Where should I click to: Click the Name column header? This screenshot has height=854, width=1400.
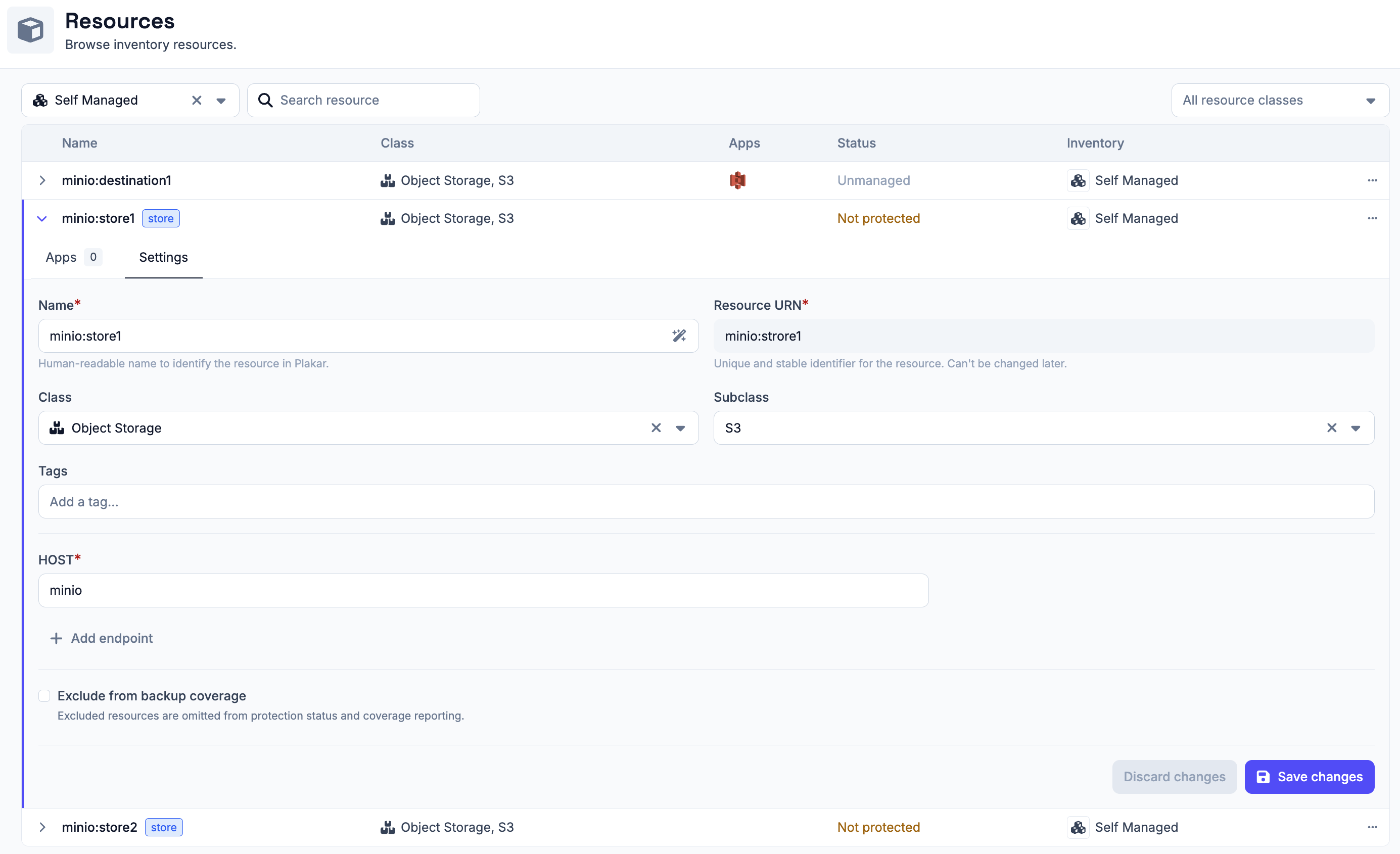click(x=79, y=143)
